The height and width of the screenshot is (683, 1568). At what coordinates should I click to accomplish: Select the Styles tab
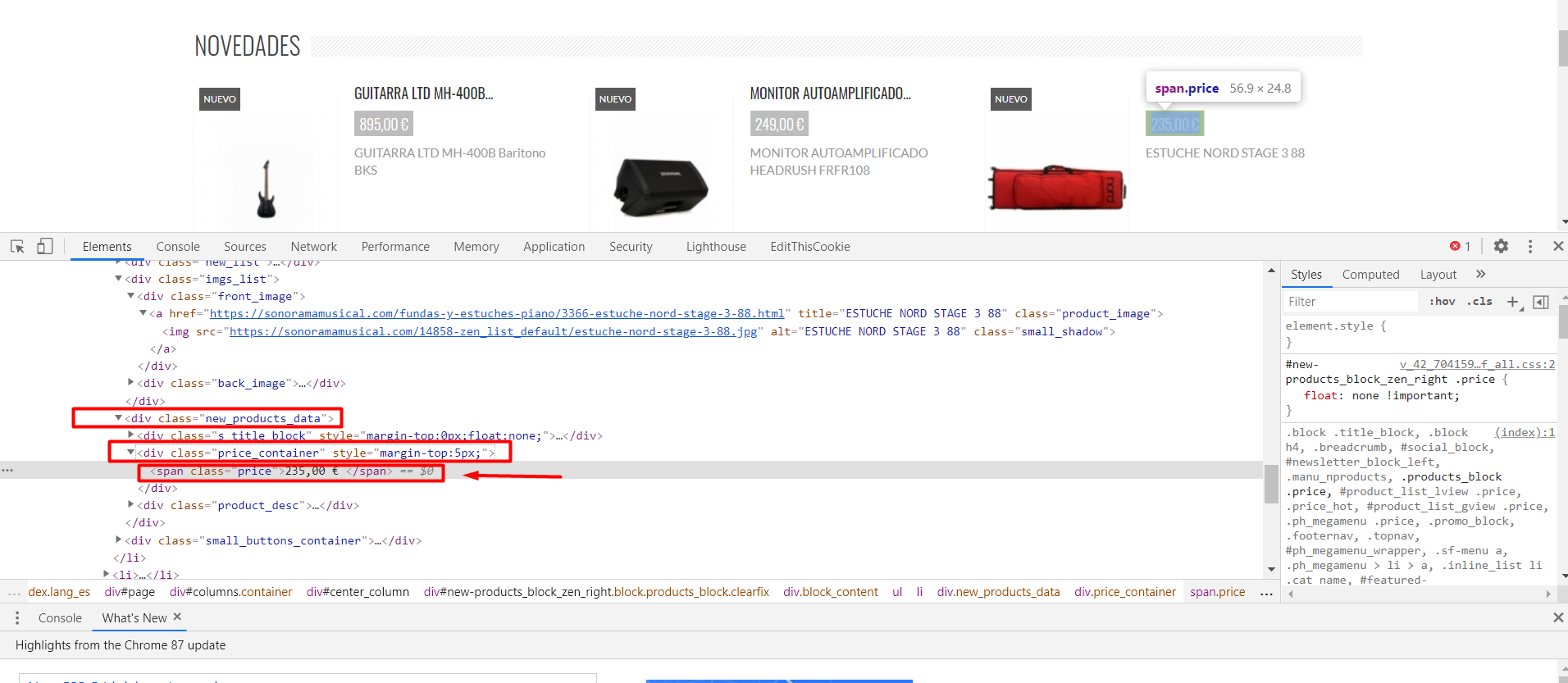click(x=1306, y=274)
